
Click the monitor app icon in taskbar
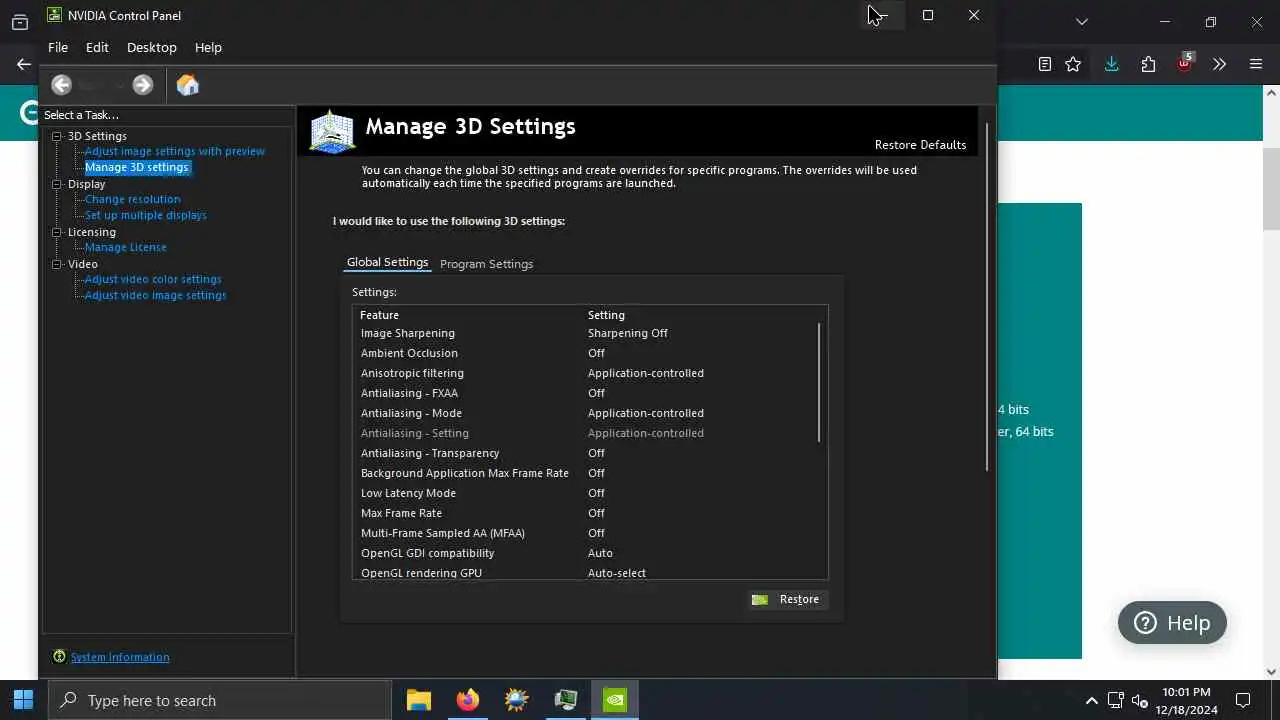[566, 700]
